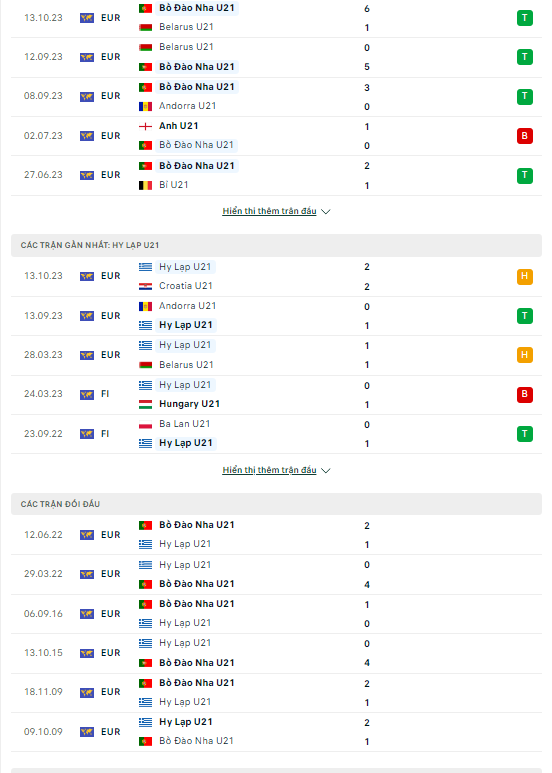Click the Poland flag beside Ba Lan U21
Screen dimensions: 552x773
145,424
